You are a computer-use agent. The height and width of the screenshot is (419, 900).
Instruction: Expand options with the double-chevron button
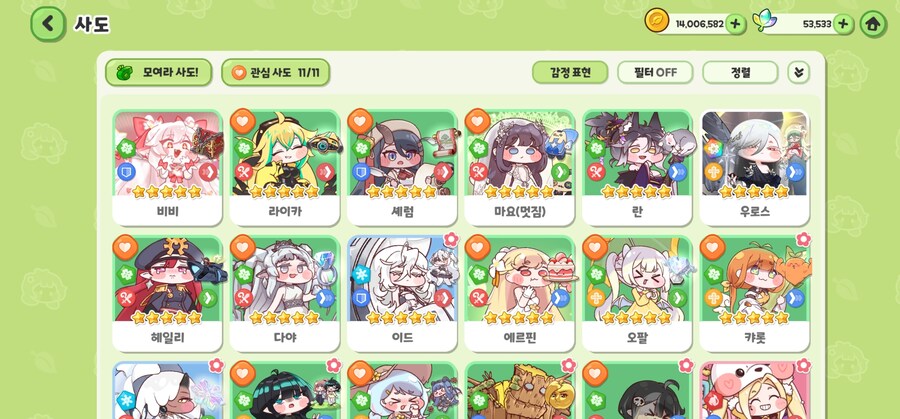[798, 72]
